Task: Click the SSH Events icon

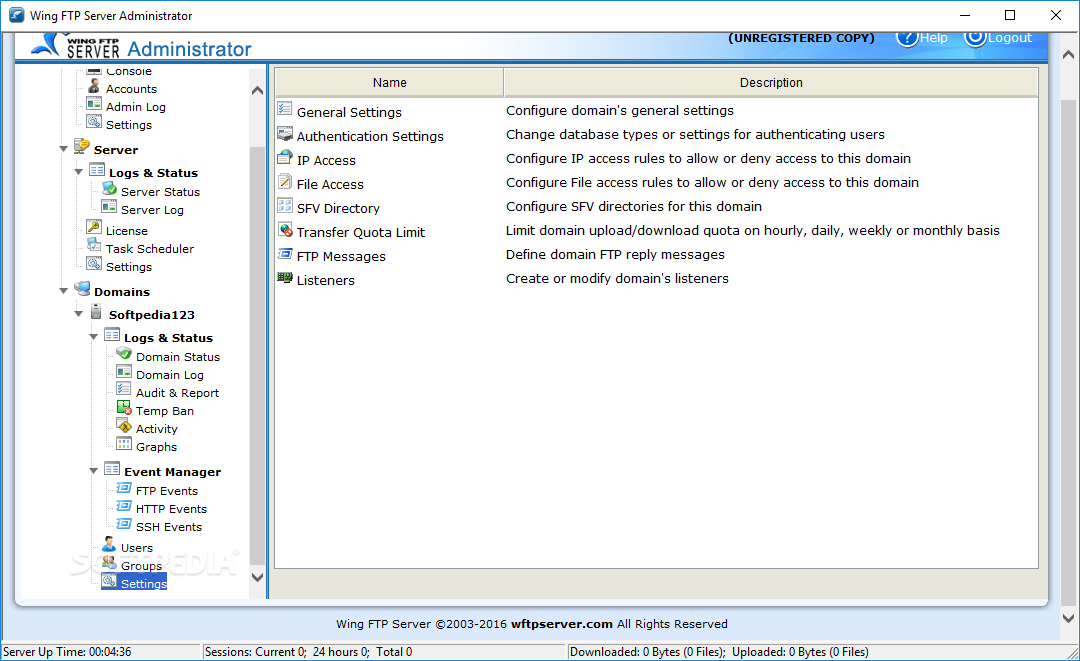Action: 124,524
